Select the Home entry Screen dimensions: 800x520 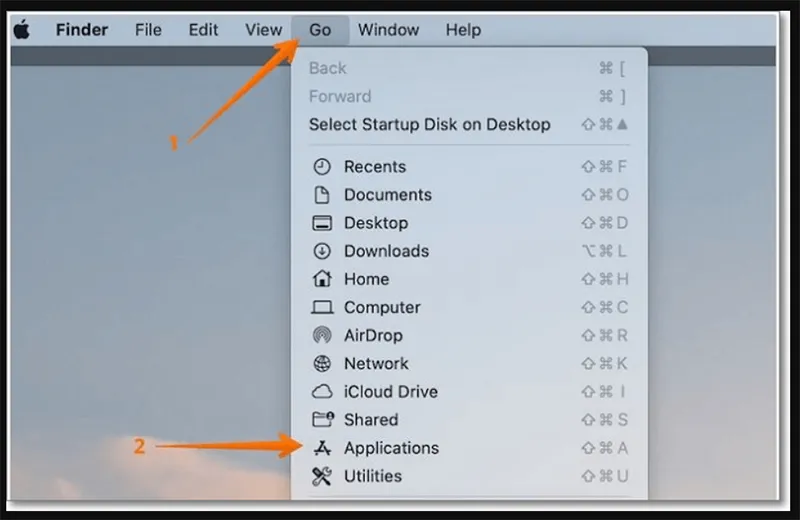(x=468, y=279)
